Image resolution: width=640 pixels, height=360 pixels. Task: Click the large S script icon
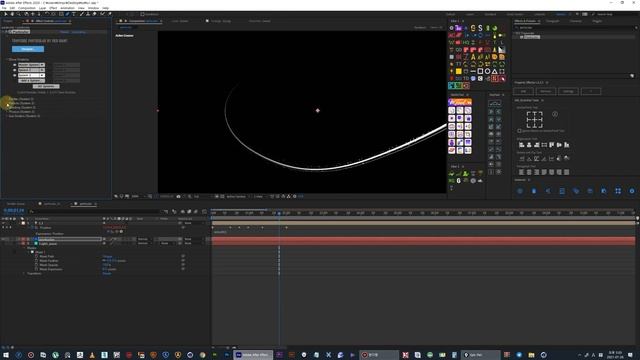coord(480,28)
